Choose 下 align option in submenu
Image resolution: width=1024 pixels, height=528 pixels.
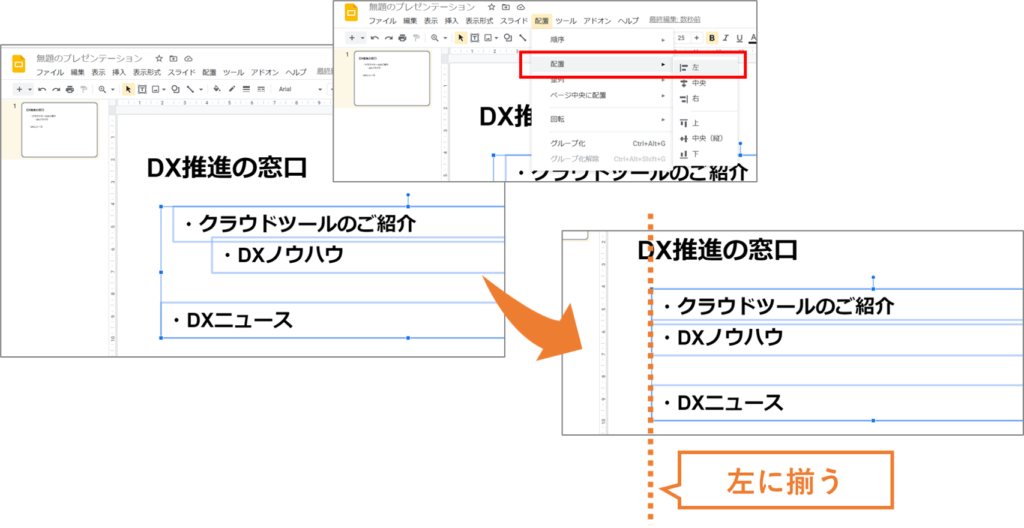[705, 154]
